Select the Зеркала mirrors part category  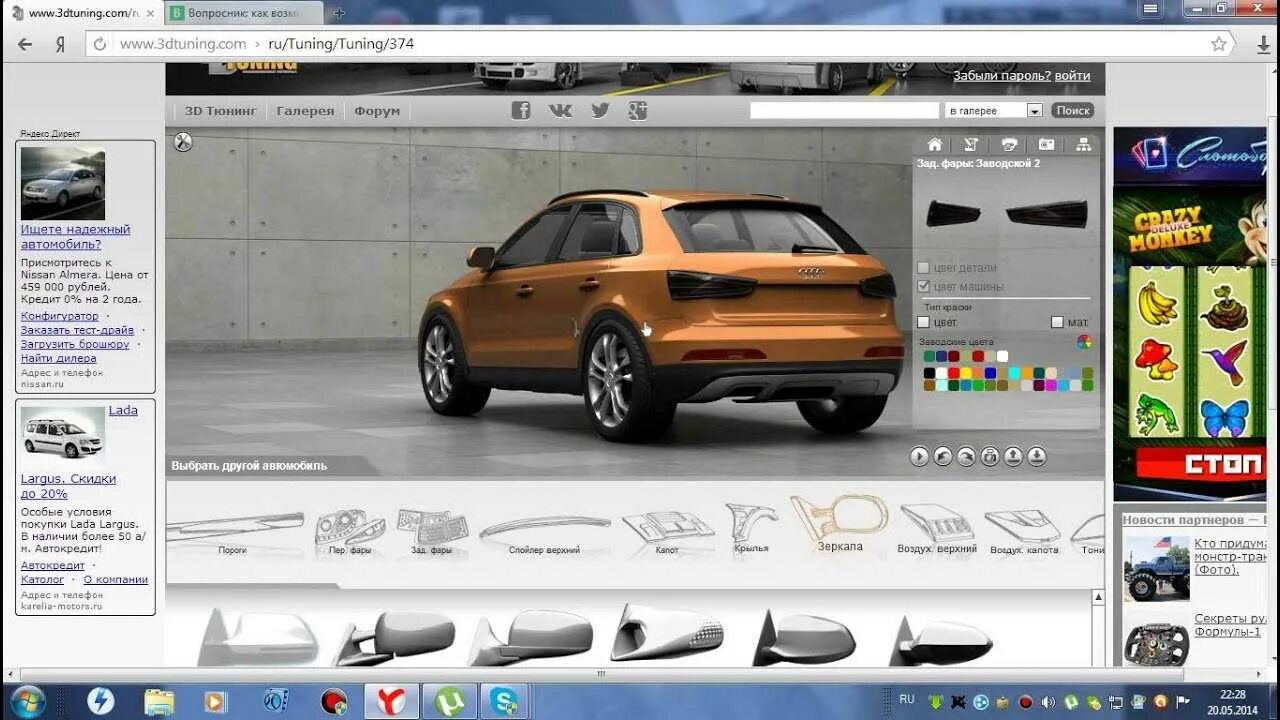pyautogui.click(x=839, y=524)
